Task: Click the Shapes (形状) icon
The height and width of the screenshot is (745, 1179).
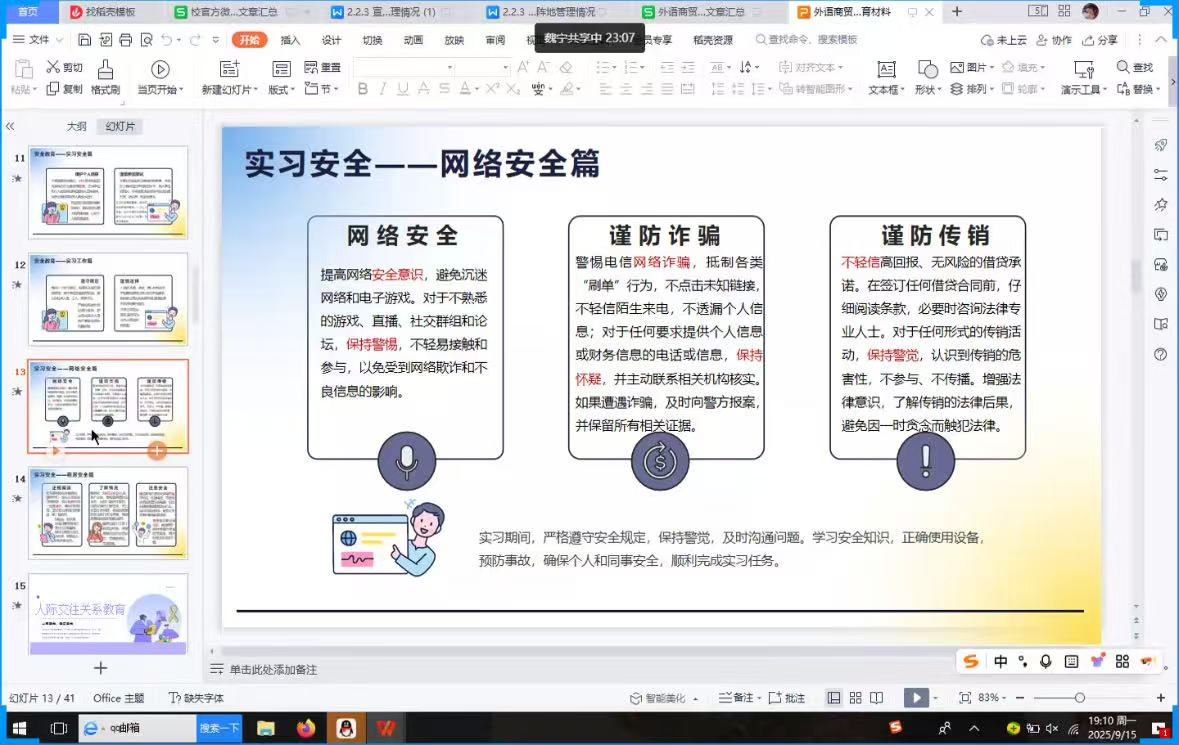Action: pos(927,69)
